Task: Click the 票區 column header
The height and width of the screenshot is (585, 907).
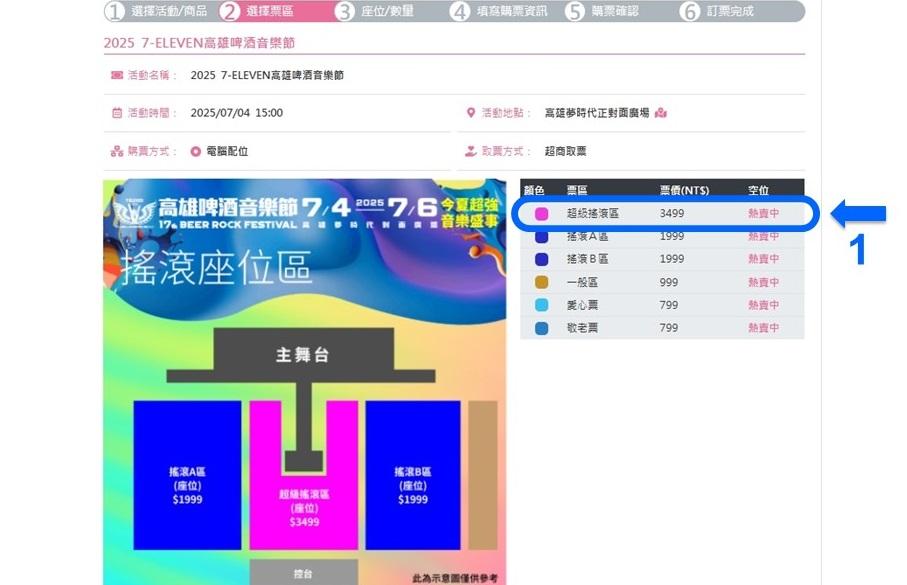Action: click(x=577, y=190)
